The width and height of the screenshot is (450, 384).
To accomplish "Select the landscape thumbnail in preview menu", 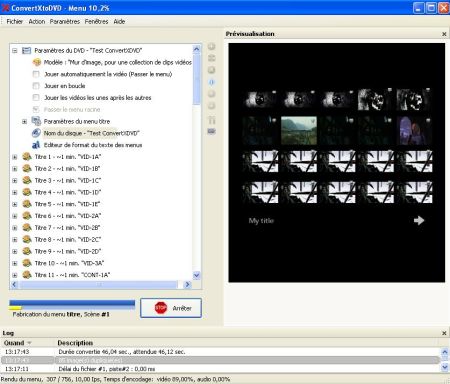I will pos(299,130).
